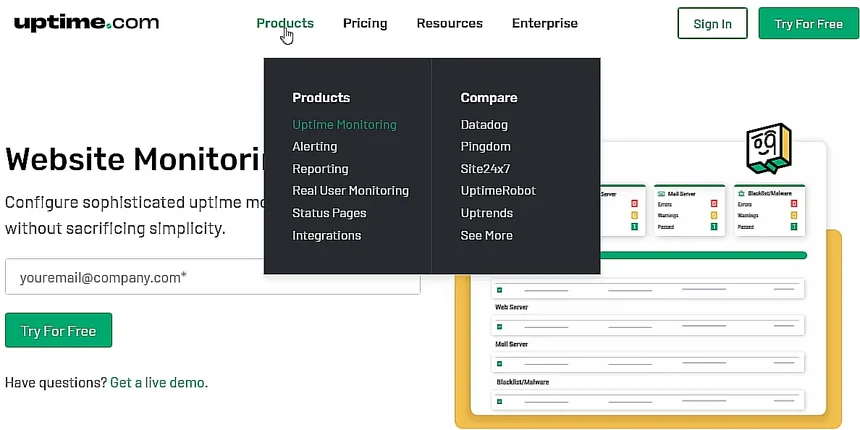Click See More comparisons

point(486,235)
